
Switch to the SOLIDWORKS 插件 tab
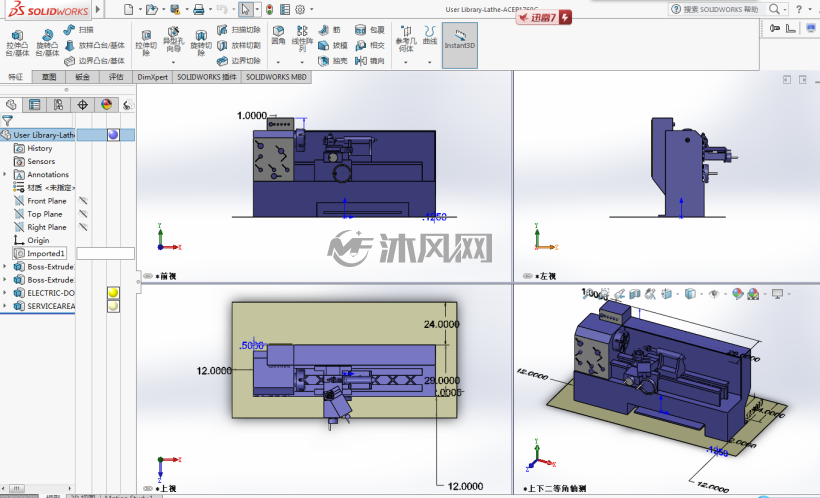207,77
